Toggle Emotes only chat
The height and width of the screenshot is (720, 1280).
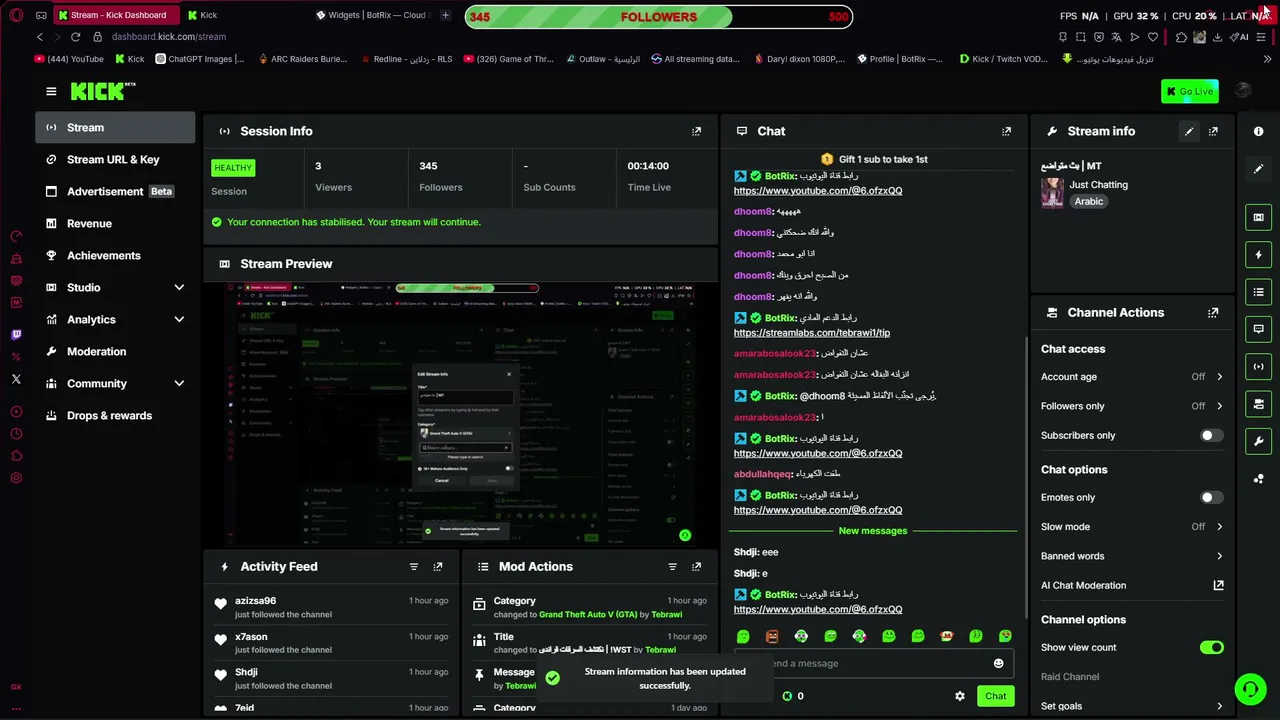(1211, 498)
